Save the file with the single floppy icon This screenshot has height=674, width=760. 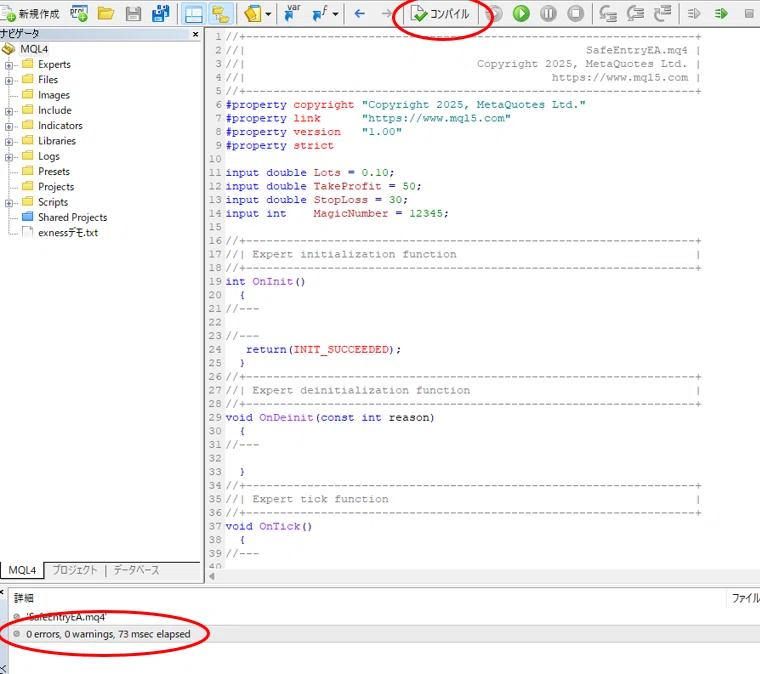tap(133, 14)
